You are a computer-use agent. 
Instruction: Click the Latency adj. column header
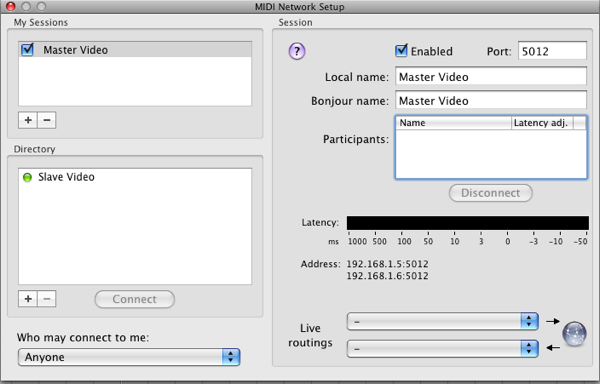(542, 123)
